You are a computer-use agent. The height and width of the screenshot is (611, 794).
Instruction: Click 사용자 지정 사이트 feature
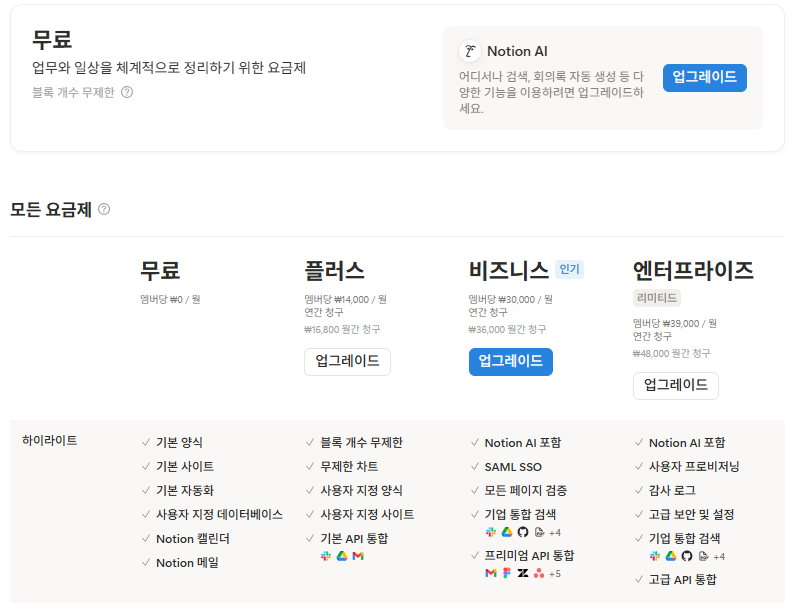coord(367,514)
